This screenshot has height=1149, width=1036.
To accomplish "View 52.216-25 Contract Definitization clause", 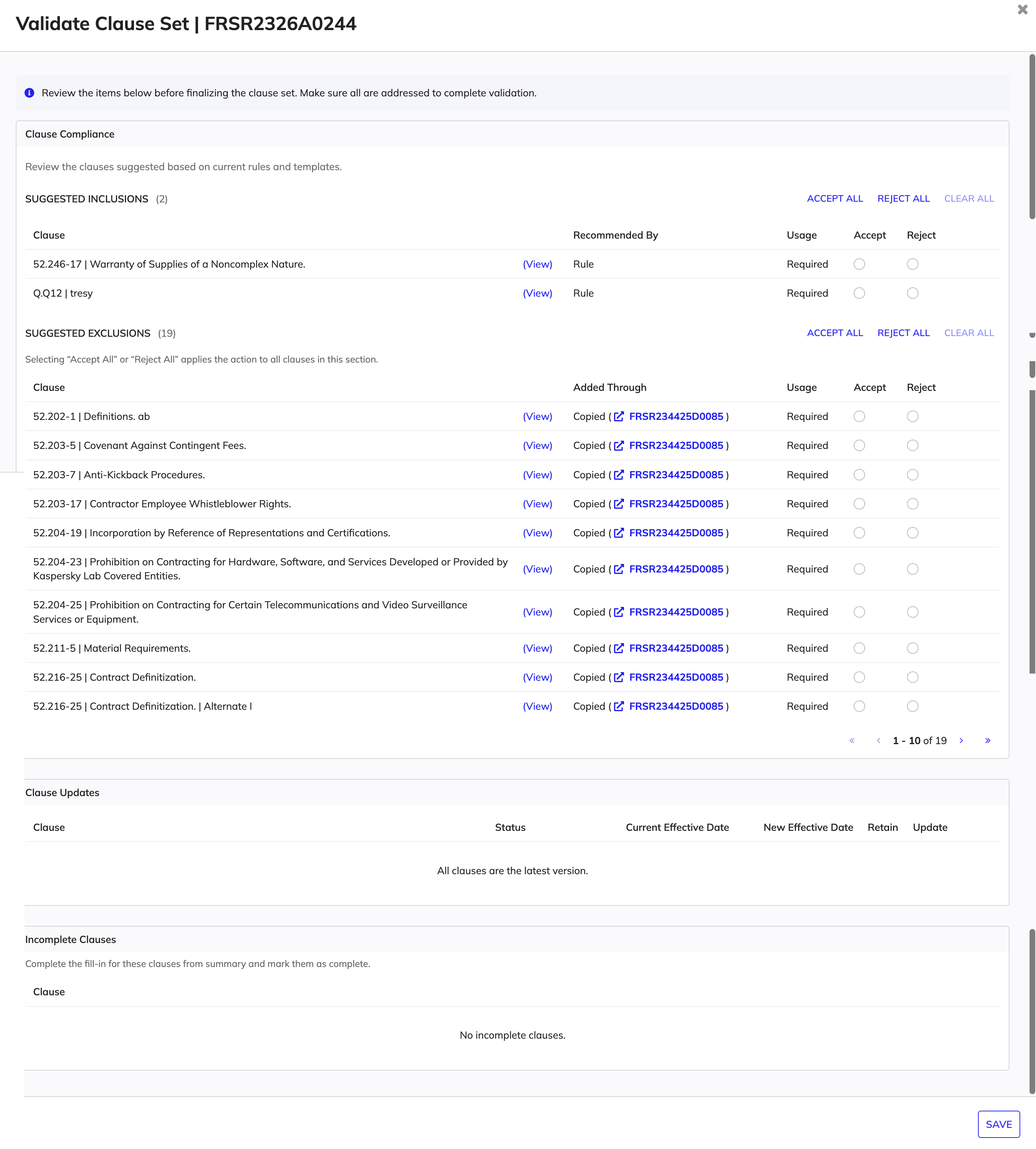I will pyautogui.click(x=537, y=677).
